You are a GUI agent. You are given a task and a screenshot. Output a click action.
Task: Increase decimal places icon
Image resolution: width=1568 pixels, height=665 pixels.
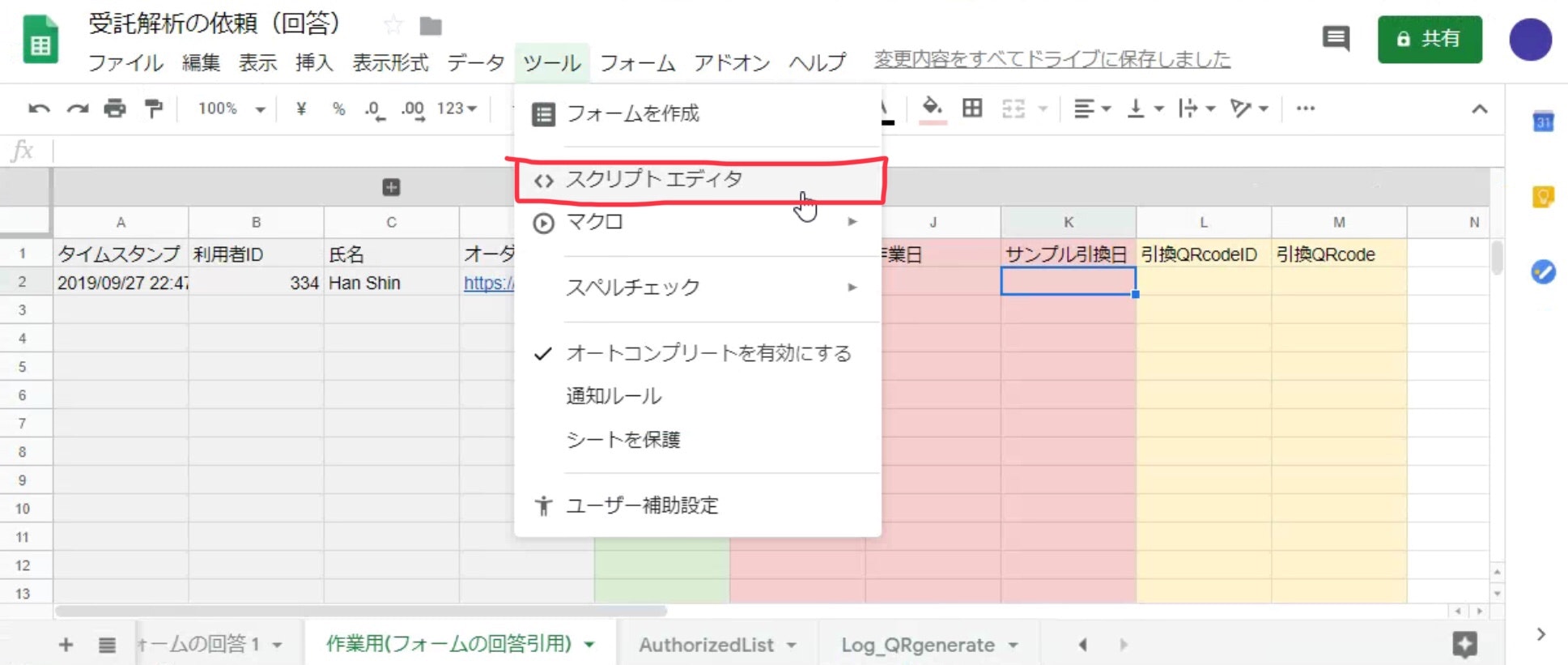coord(413,109)
